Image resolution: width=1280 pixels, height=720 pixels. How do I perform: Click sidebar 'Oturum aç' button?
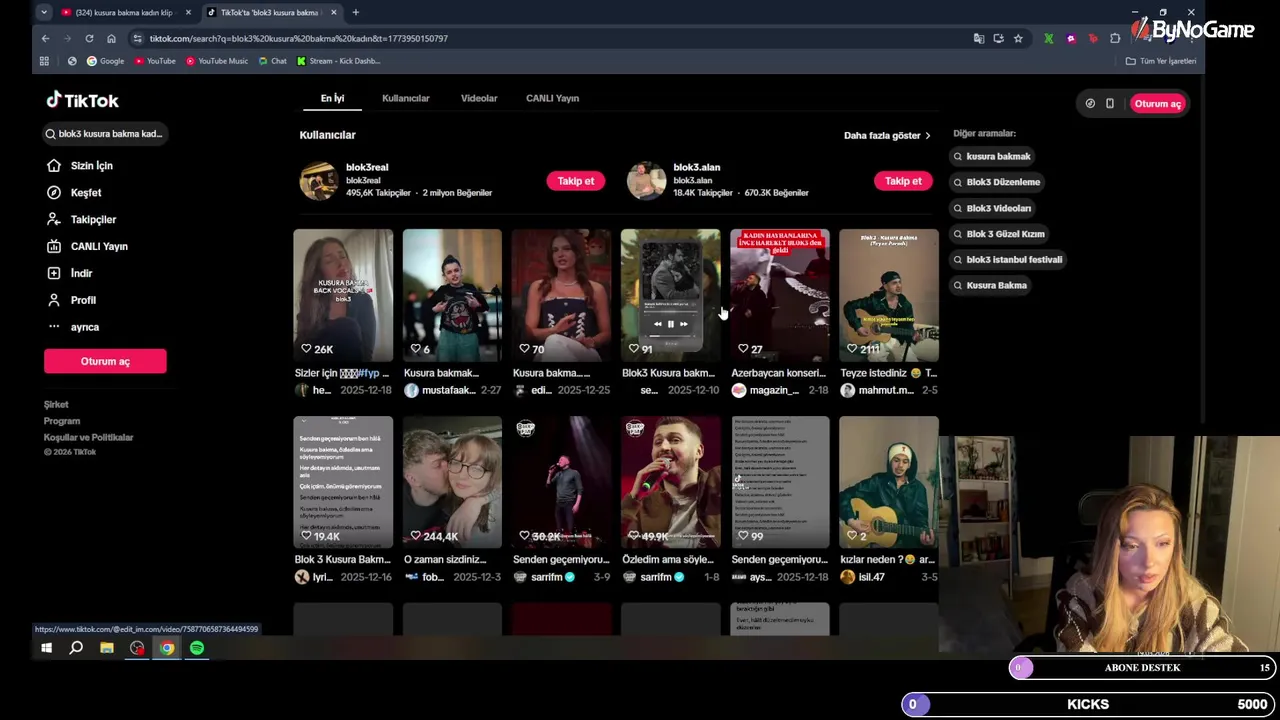pos(105,361)
